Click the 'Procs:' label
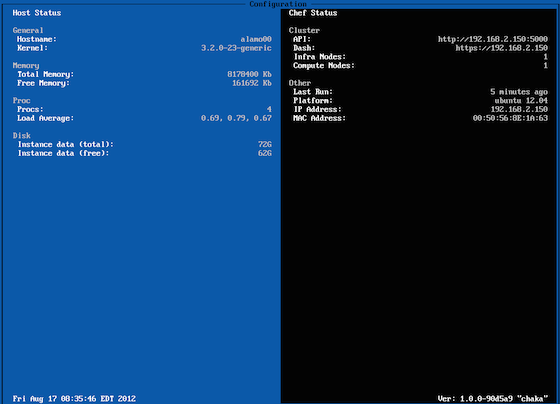This screenshot has width=560, height=404. point(30,109)
